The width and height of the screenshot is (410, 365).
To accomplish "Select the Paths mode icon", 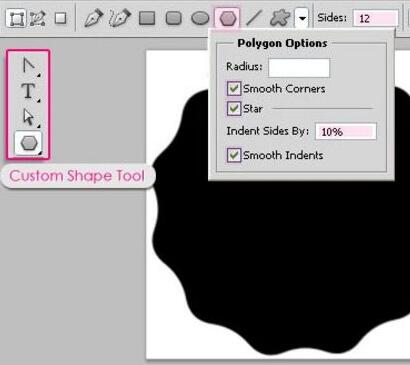I will click(37, 18).
